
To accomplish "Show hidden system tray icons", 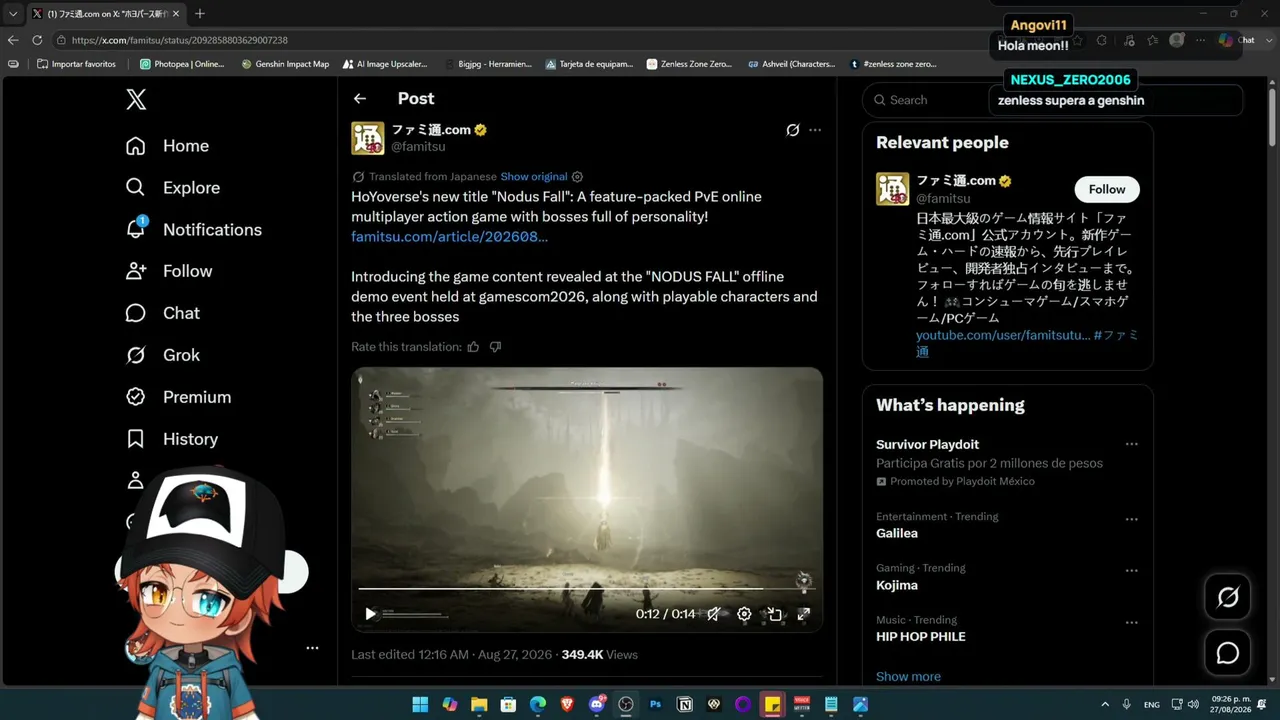I will (x=1105, y=704).
